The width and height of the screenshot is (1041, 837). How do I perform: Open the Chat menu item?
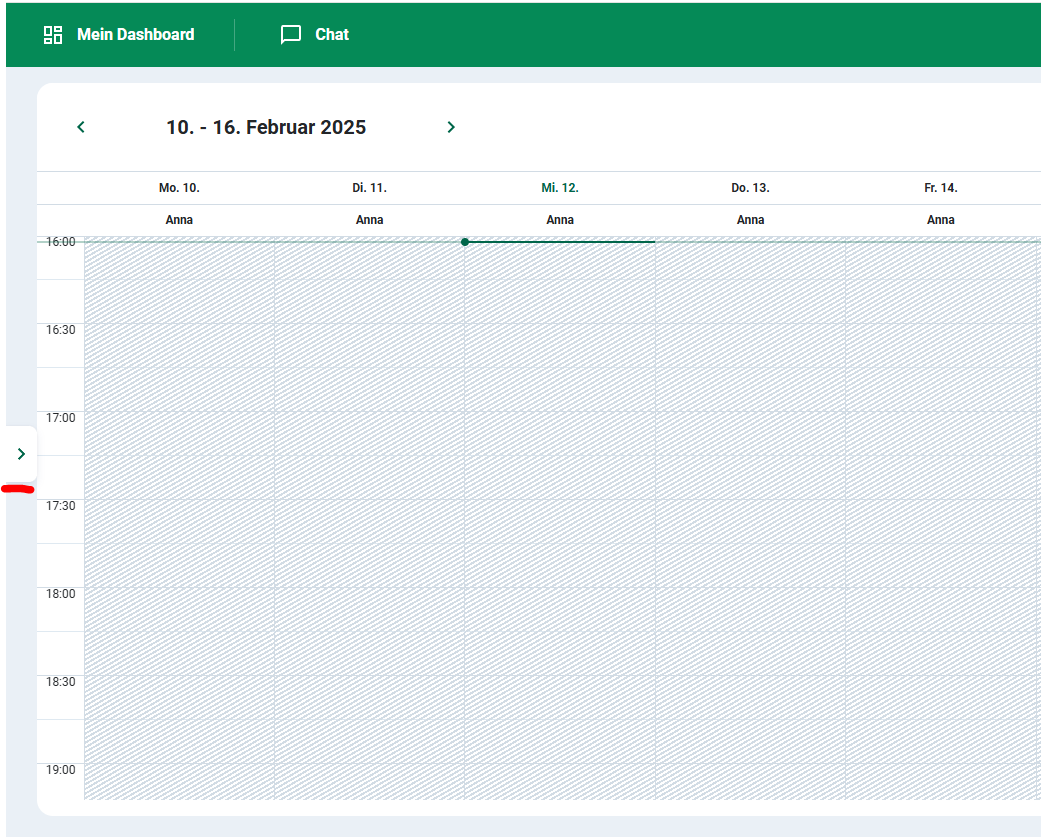pos(332,35)
